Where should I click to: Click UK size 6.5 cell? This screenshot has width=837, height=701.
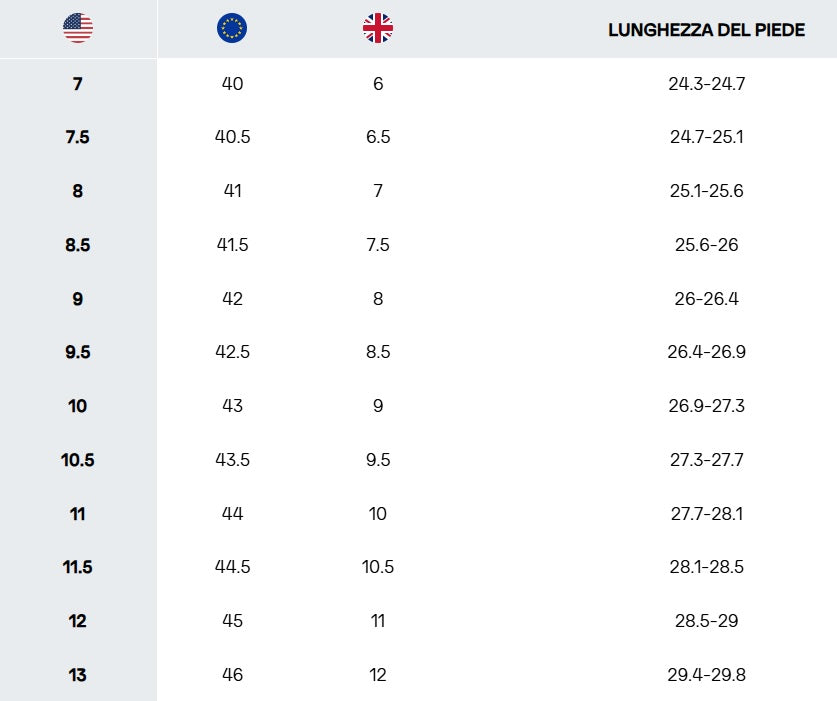(x=378, y=137)
